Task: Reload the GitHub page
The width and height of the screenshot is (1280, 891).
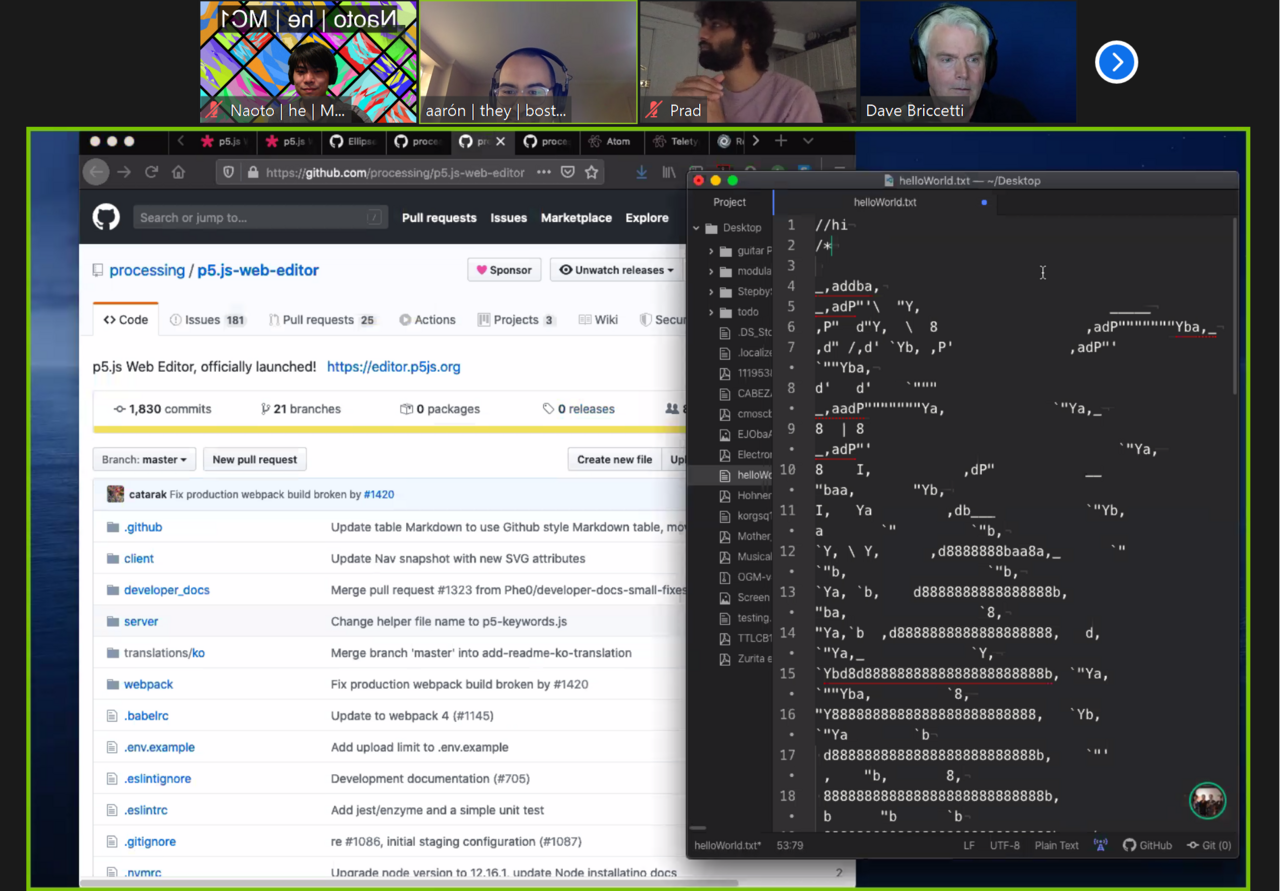Action: (152, 172)
